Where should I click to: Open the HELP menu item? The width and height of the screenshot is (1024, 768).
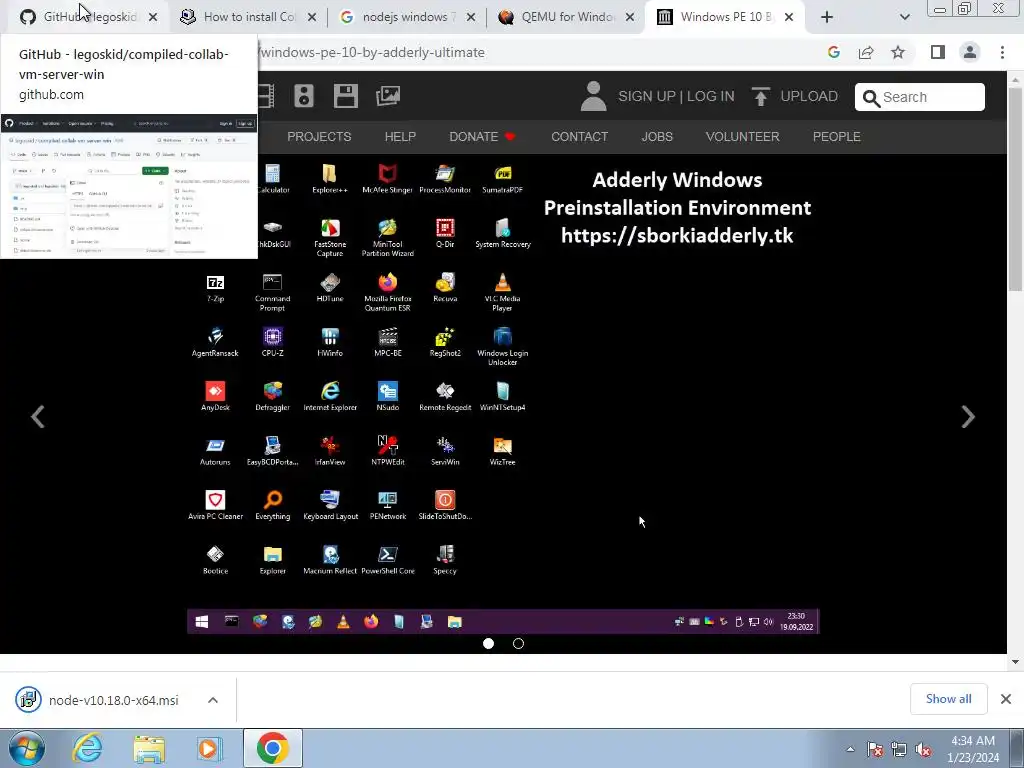(400, 136)
